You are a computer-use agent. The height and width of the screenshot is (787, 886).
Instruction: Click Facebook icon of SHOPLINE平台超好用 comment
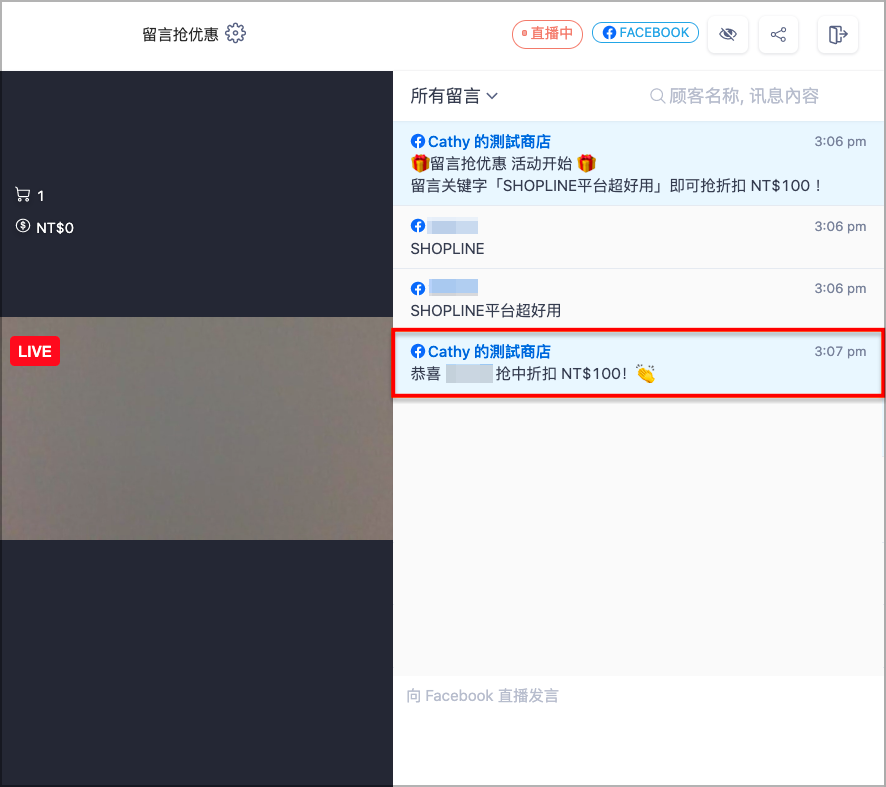point(418,289)
